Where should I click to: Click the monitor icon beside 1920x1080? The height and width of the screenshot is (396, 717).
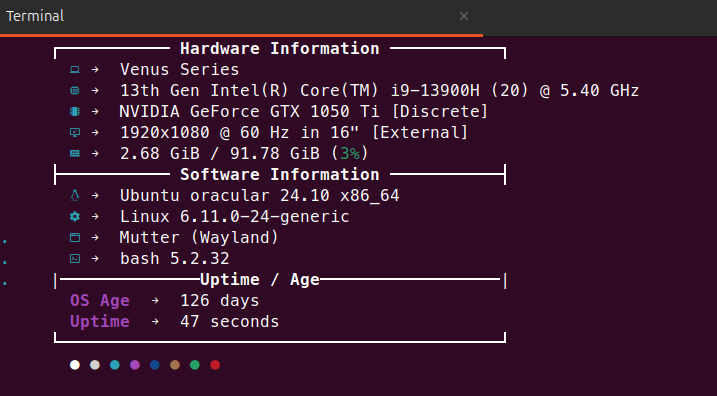click(x=75, y=133)
